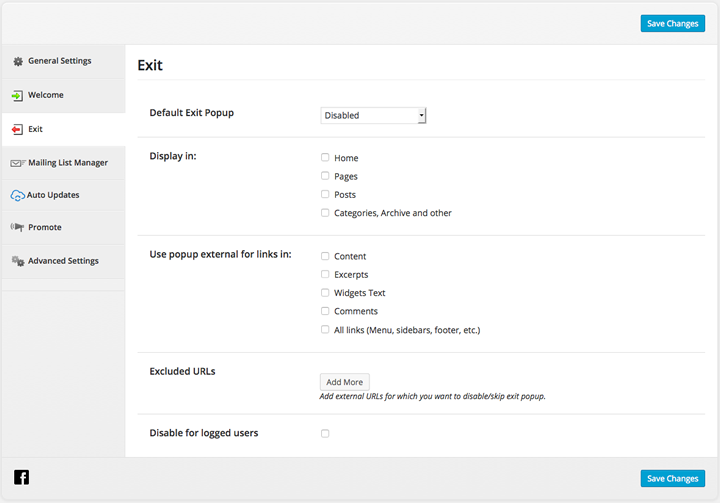Click the Default Exit Popup label
The width and height of the screenshot is (720, 503).
click(191, 113)
